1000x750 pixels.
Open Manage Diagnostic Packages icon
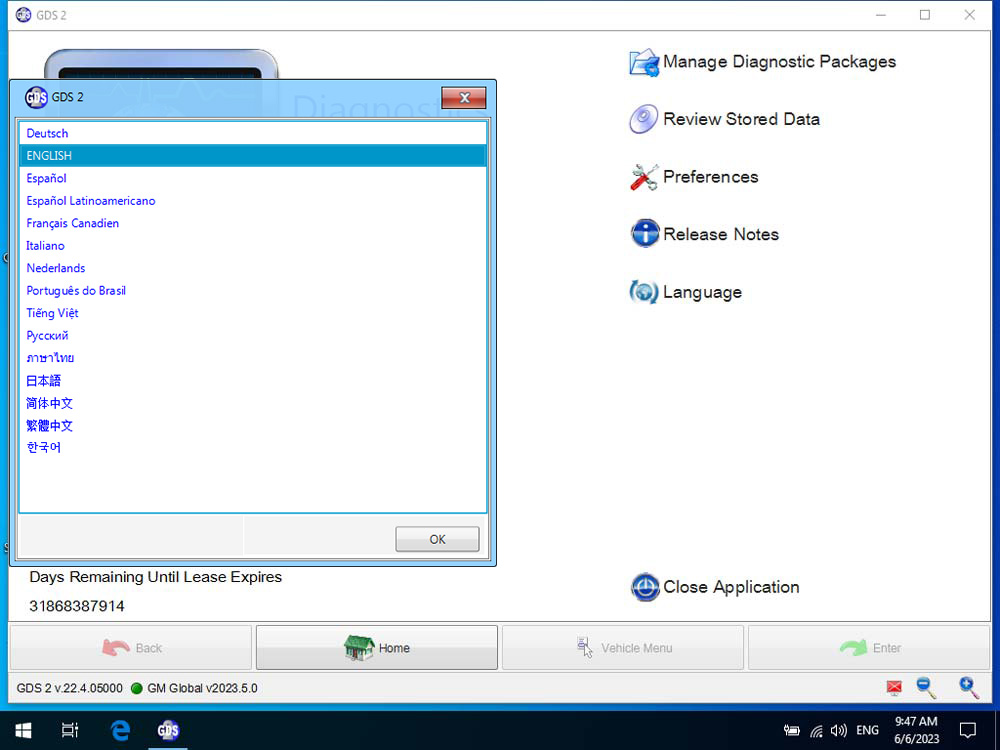[644, 62]
